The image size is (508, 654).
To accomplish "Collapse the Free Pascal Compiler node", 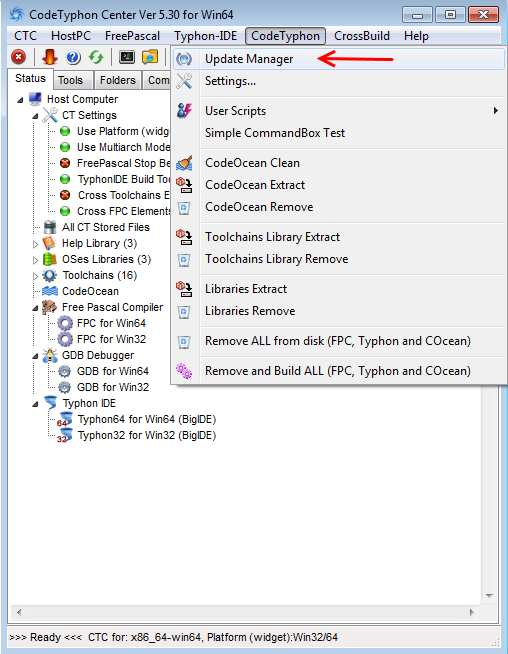I will [35, 308].
